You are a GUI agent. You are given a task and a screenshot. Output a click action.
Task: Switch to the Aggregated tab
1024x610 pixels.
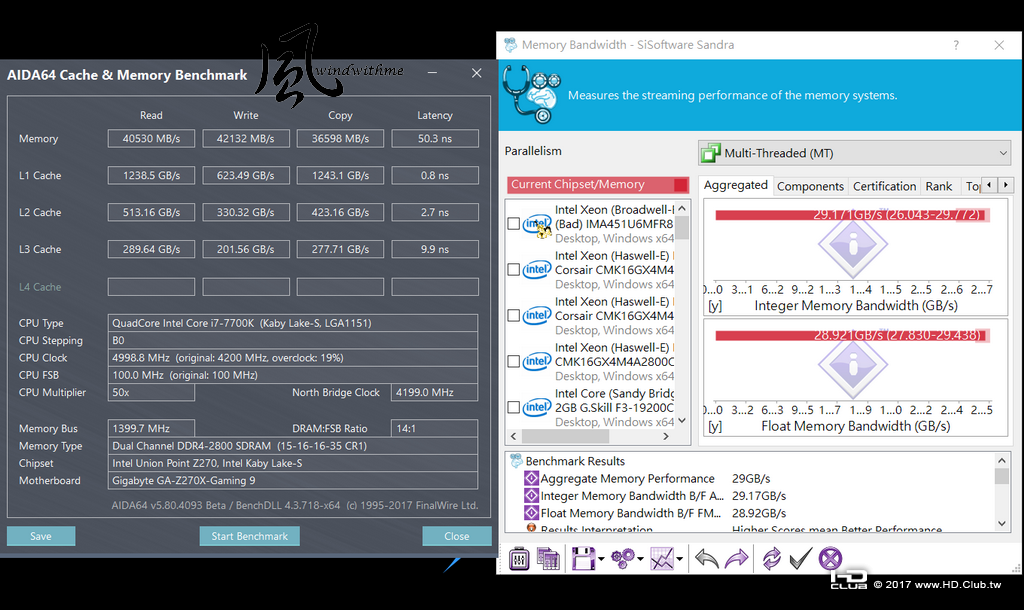point(736,185)
